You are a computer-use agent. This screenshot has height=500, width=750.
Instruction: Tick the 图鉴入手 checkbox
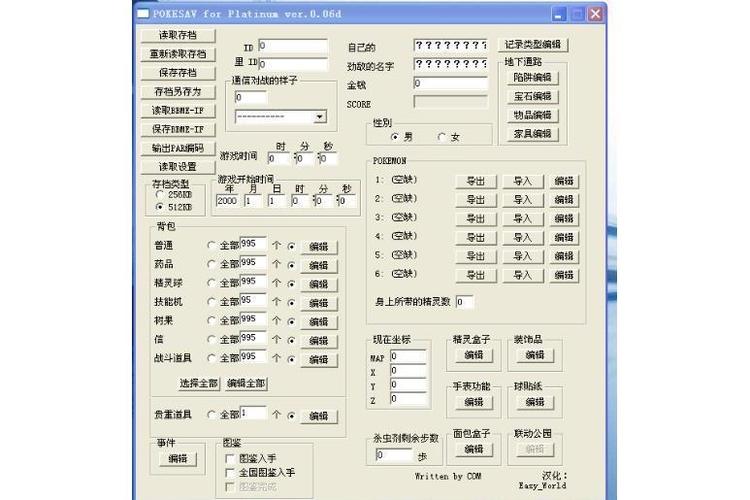[x=230, y=458]
